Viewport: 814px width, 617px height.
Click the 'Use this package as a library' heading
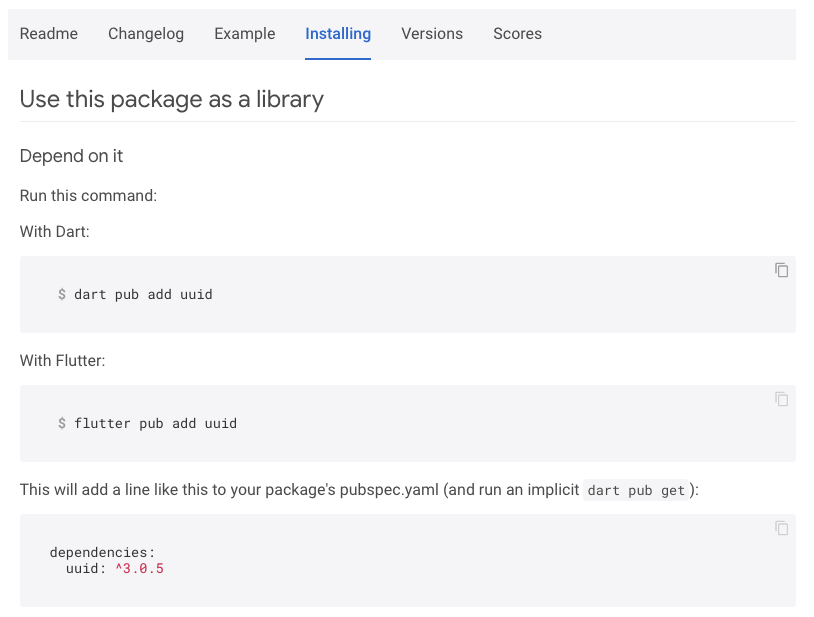[172, 99]
